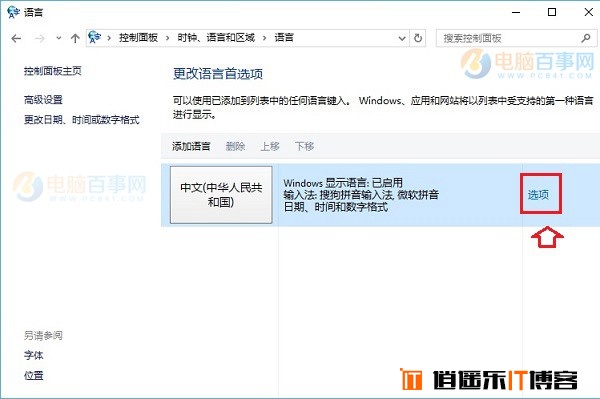
Task: Go up one level with up arrow
Action: coord(75,38)
